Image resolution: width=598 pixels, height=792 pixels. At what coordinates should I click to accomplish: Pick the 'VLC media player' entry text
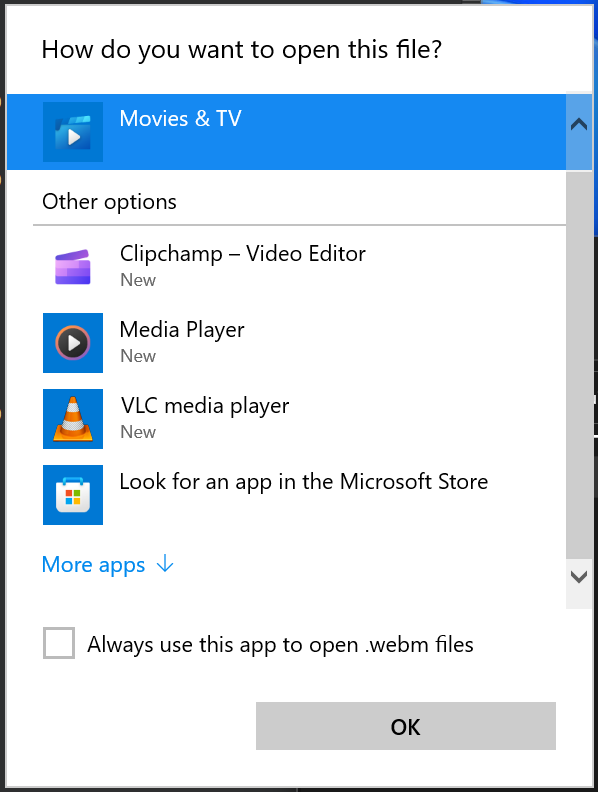tap(205, 406)
